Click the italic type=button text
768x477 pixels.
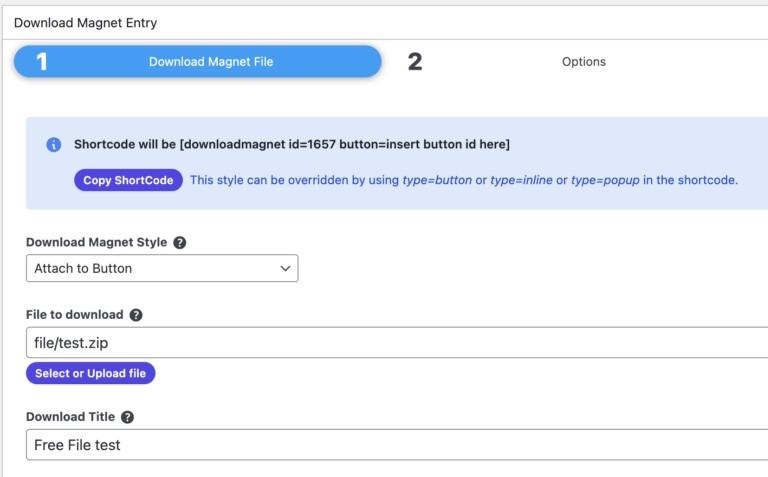pyautogui.click(x=437, y=181)
